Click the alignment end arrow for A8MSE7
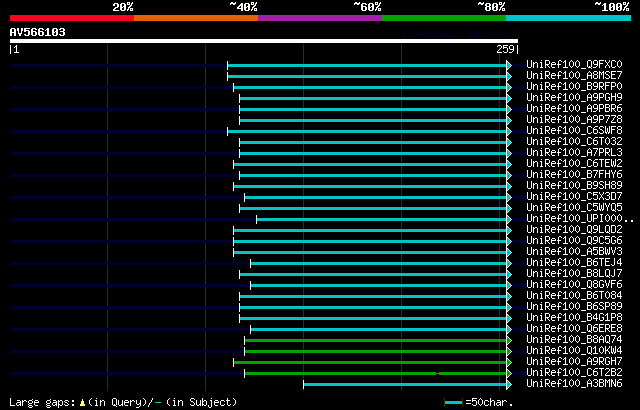This screenshot has height=410, width=640. 509,76
